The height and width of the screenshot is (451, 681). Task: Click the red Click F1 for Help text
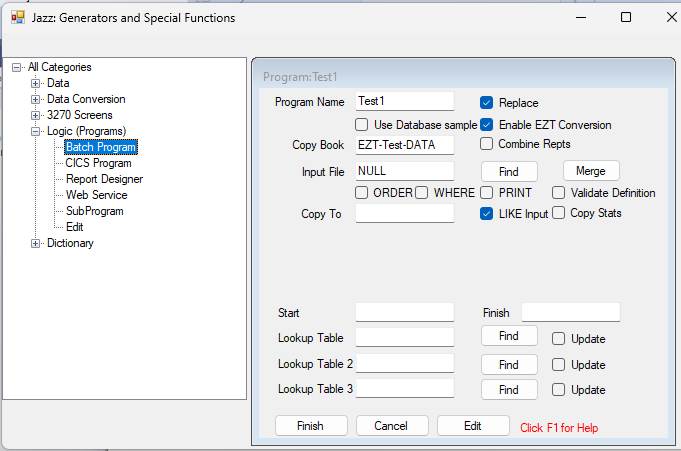coord(559,428)
